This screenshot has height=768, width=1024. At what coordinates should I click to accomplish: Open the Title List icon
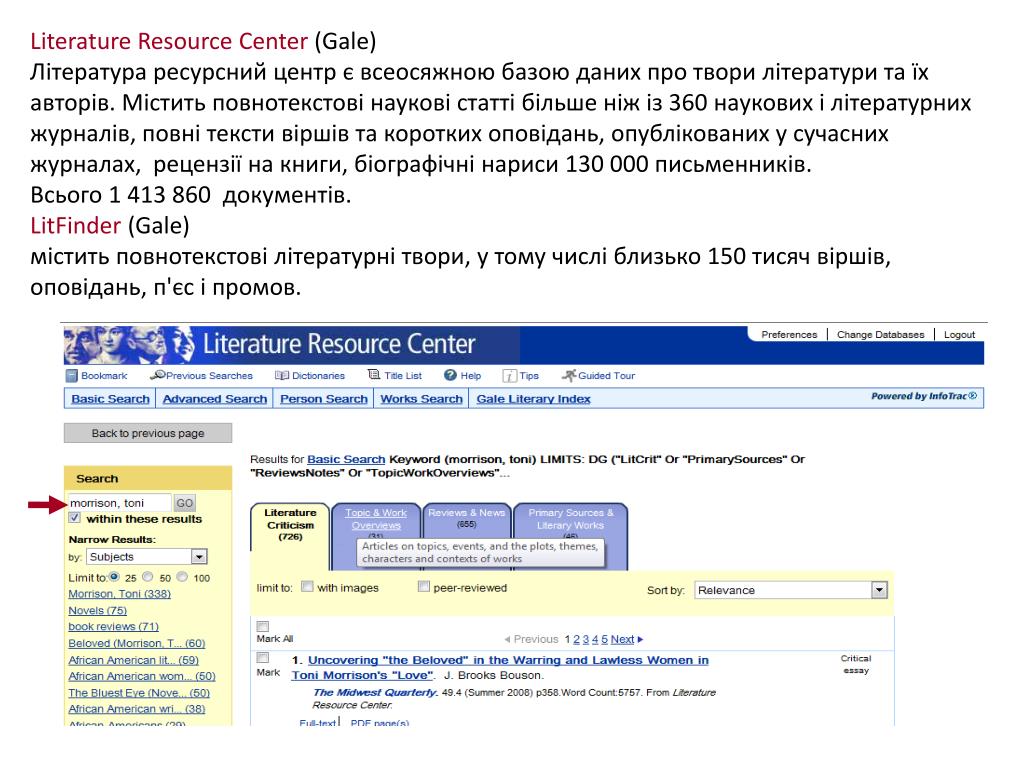tap(374, 375)
